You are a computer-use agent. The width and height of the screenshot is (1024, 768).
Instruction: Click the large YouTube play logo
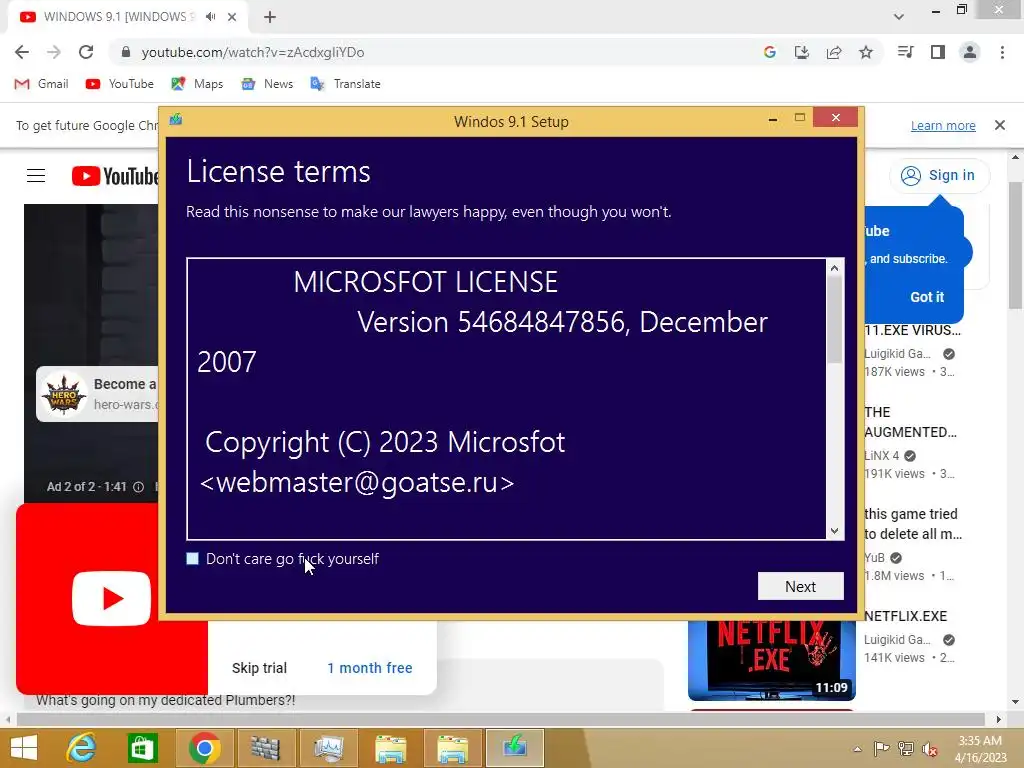111,598
